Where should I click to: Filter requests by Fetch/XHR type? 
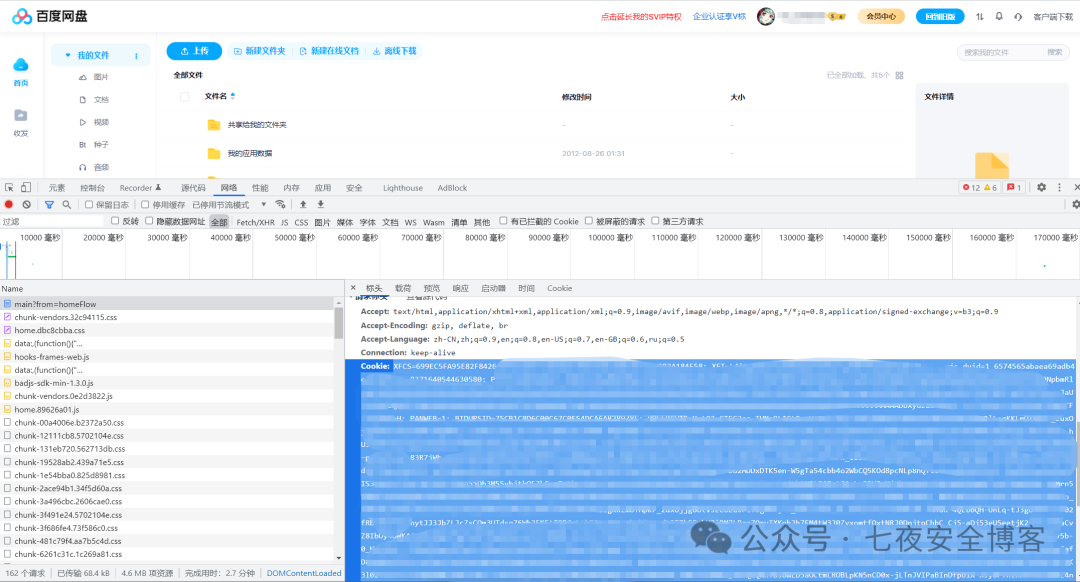[x=256, y=222]
